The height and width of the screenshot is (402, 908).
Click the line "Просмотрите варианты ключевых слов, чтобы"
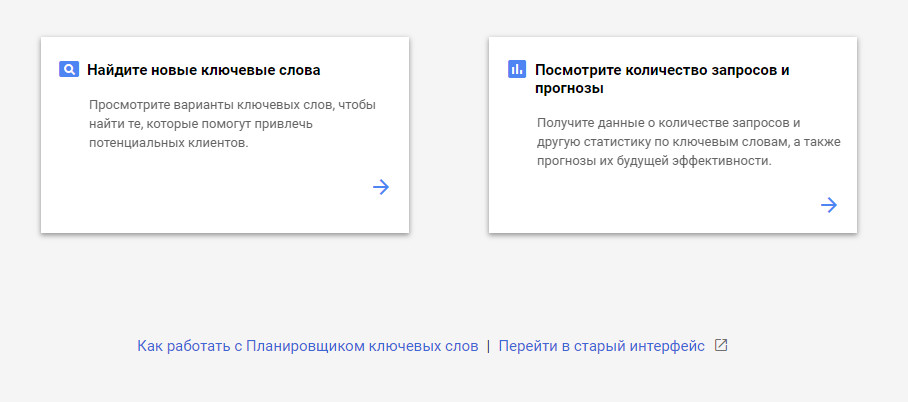coord(232,105)
